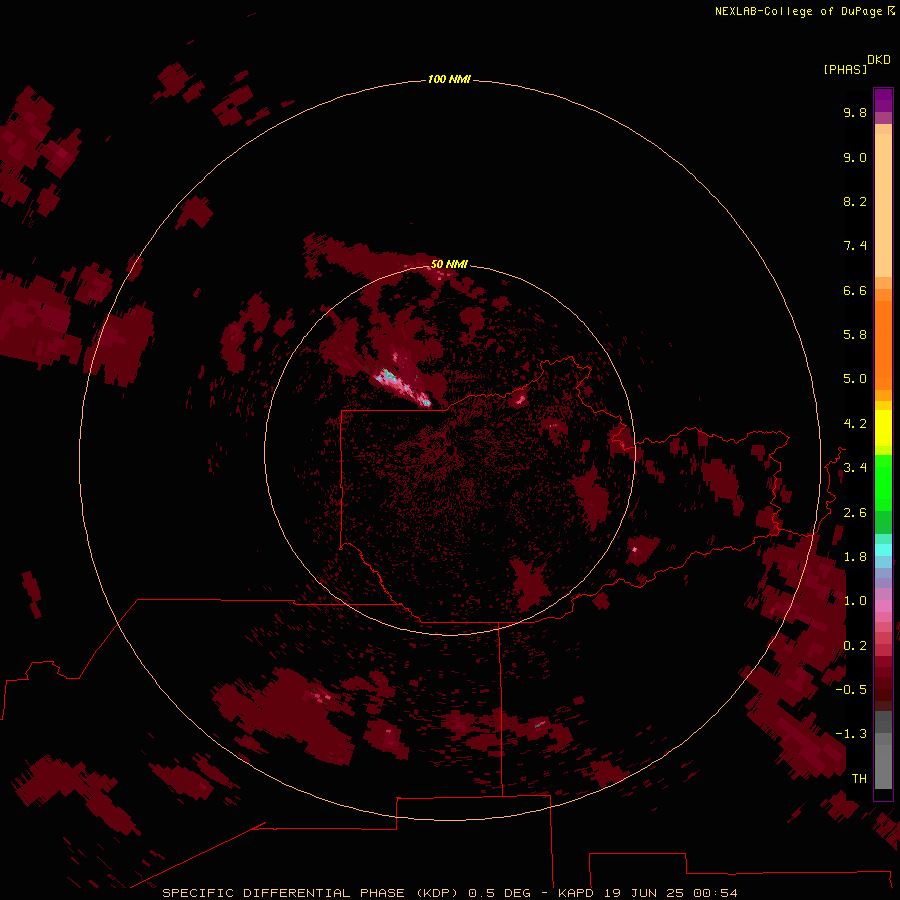
Task: Click the 1.8 scale label
Action: pos(855,557)
